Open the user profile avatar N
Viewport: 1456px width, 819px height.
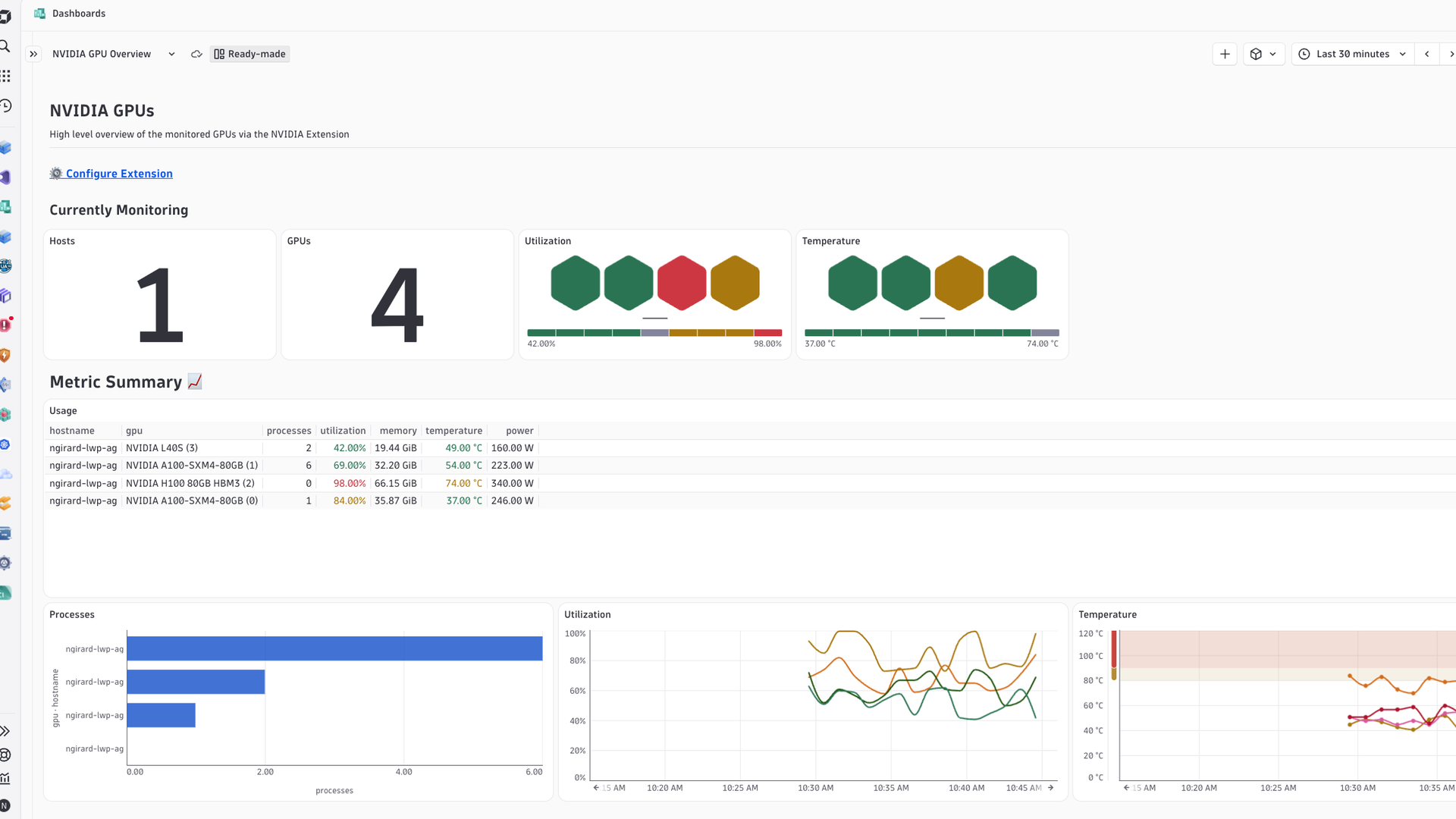point(5,805)
